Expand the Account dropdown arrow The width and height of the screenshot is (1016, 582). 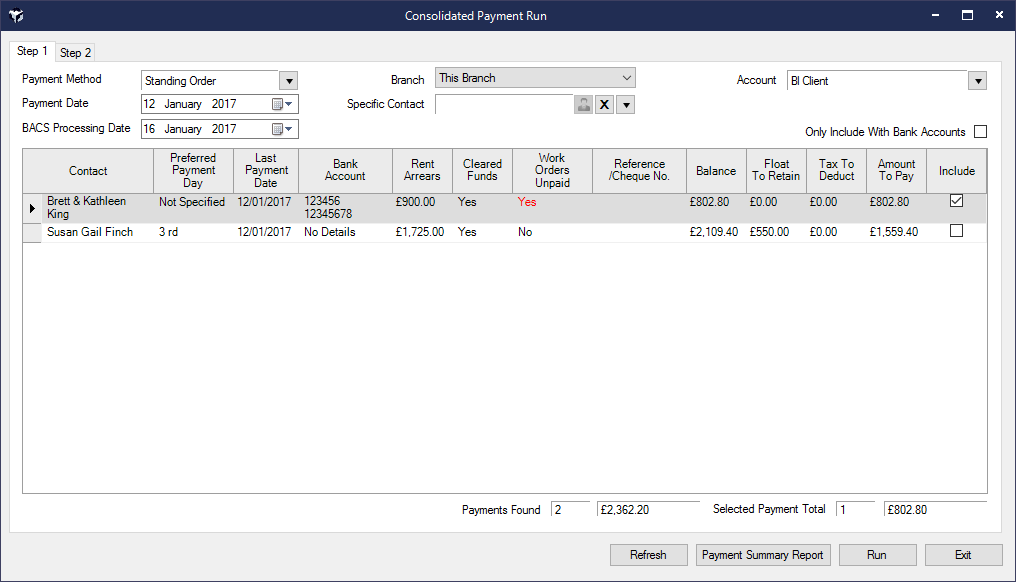977,81
